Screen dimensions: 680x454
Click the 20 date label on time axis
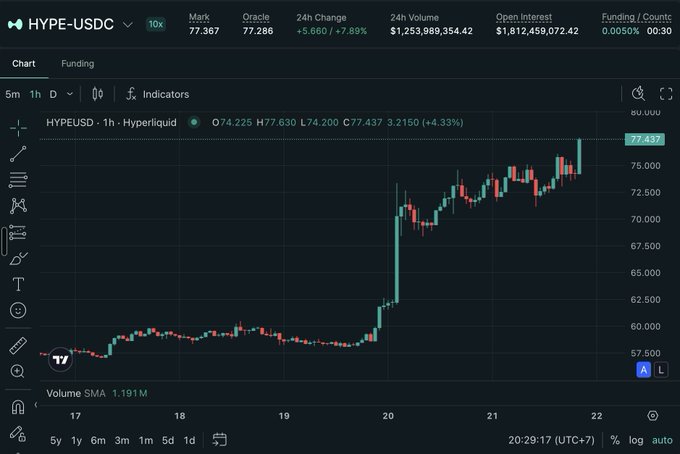pyautogui.click(x=388, y=416)
